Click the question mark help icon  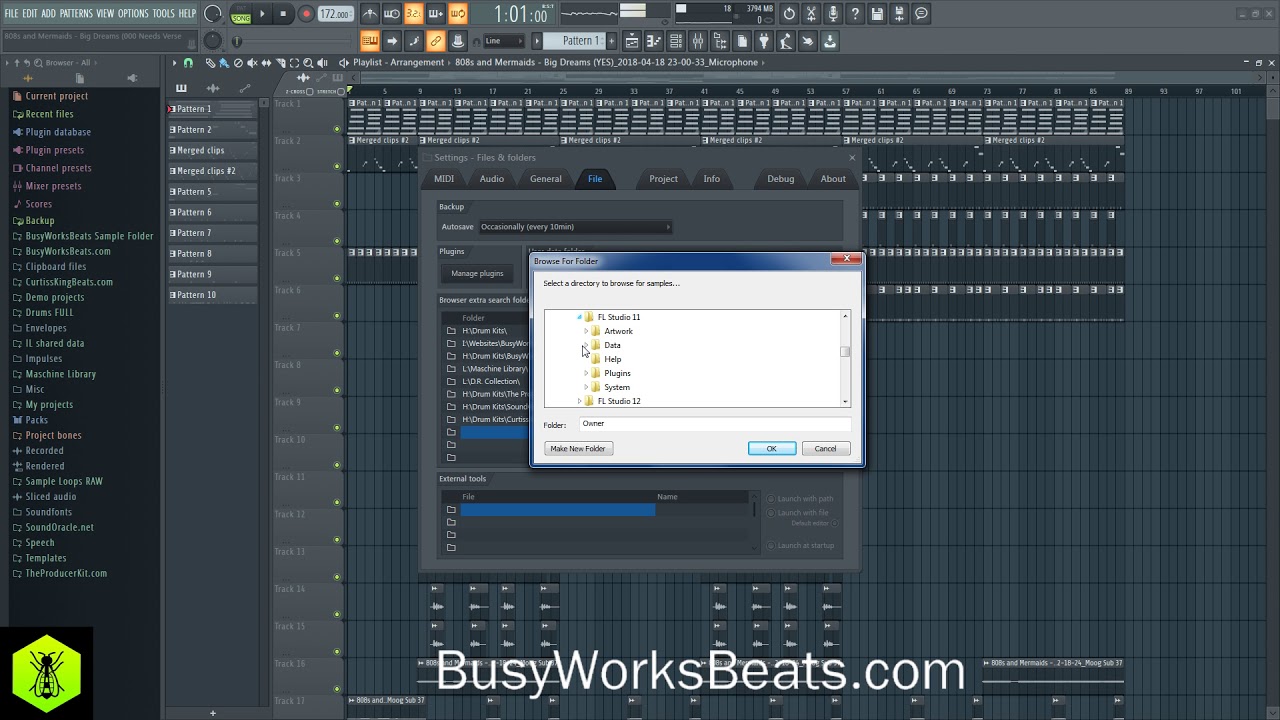(x=855, y=14)
